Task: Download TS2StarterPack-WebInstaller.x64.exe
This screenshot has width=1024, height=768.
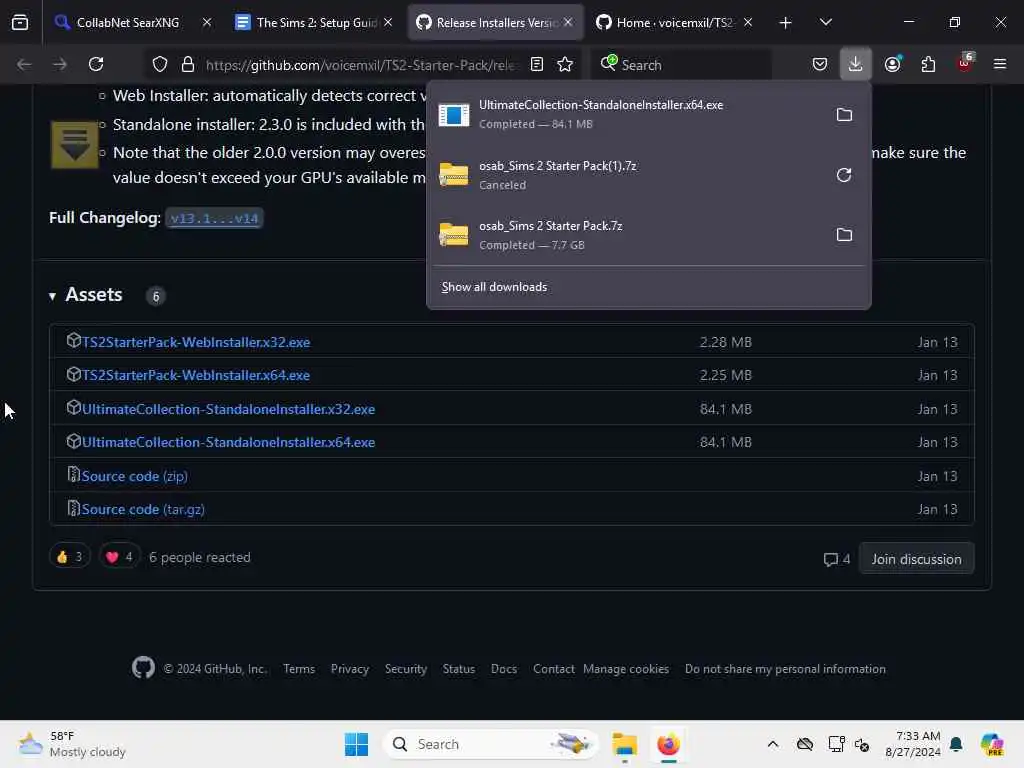Action: coord(196,376)
